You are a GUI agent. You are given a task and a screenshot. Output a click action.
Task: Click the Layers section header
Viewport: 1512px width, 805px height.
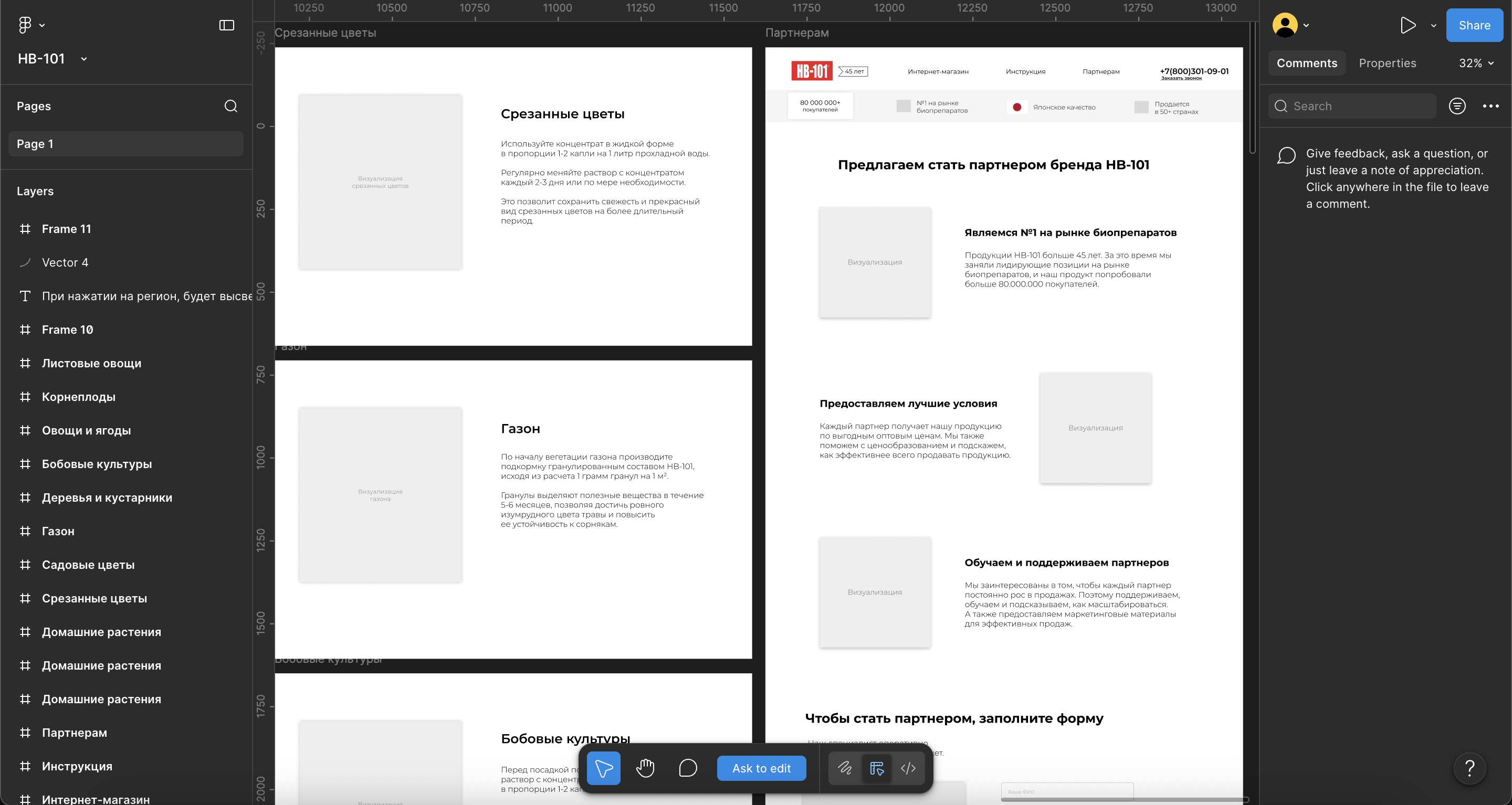point(35,191)
